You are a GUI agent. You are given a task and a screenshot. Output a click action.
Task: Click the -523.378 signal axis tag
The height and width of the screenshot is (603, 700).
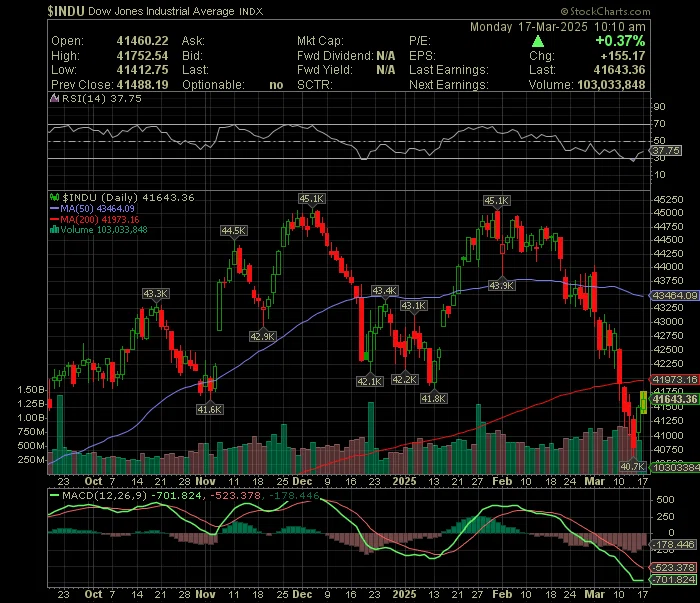674,568
